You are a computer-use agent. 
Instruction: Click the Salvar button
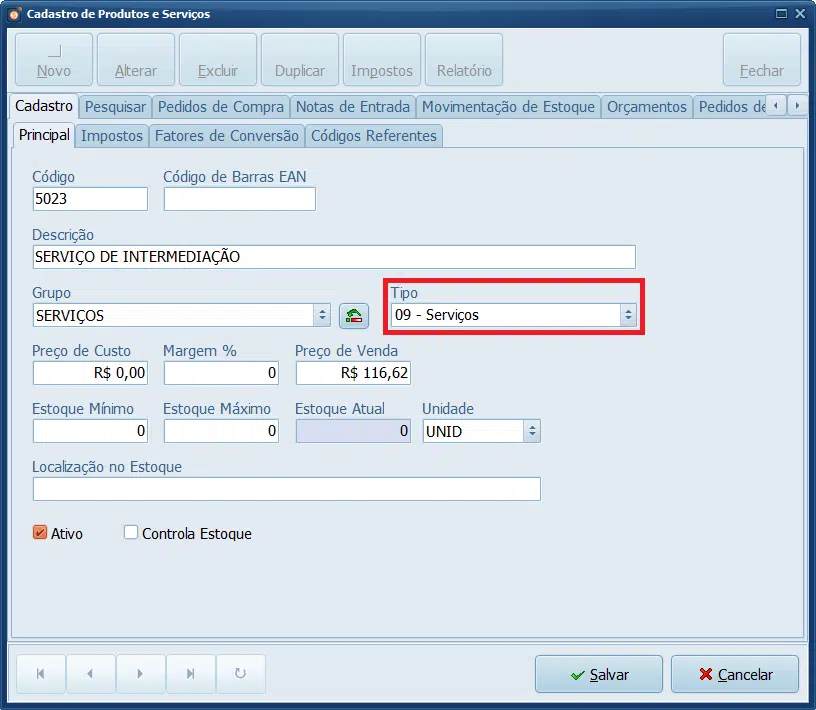coord(599,675)
